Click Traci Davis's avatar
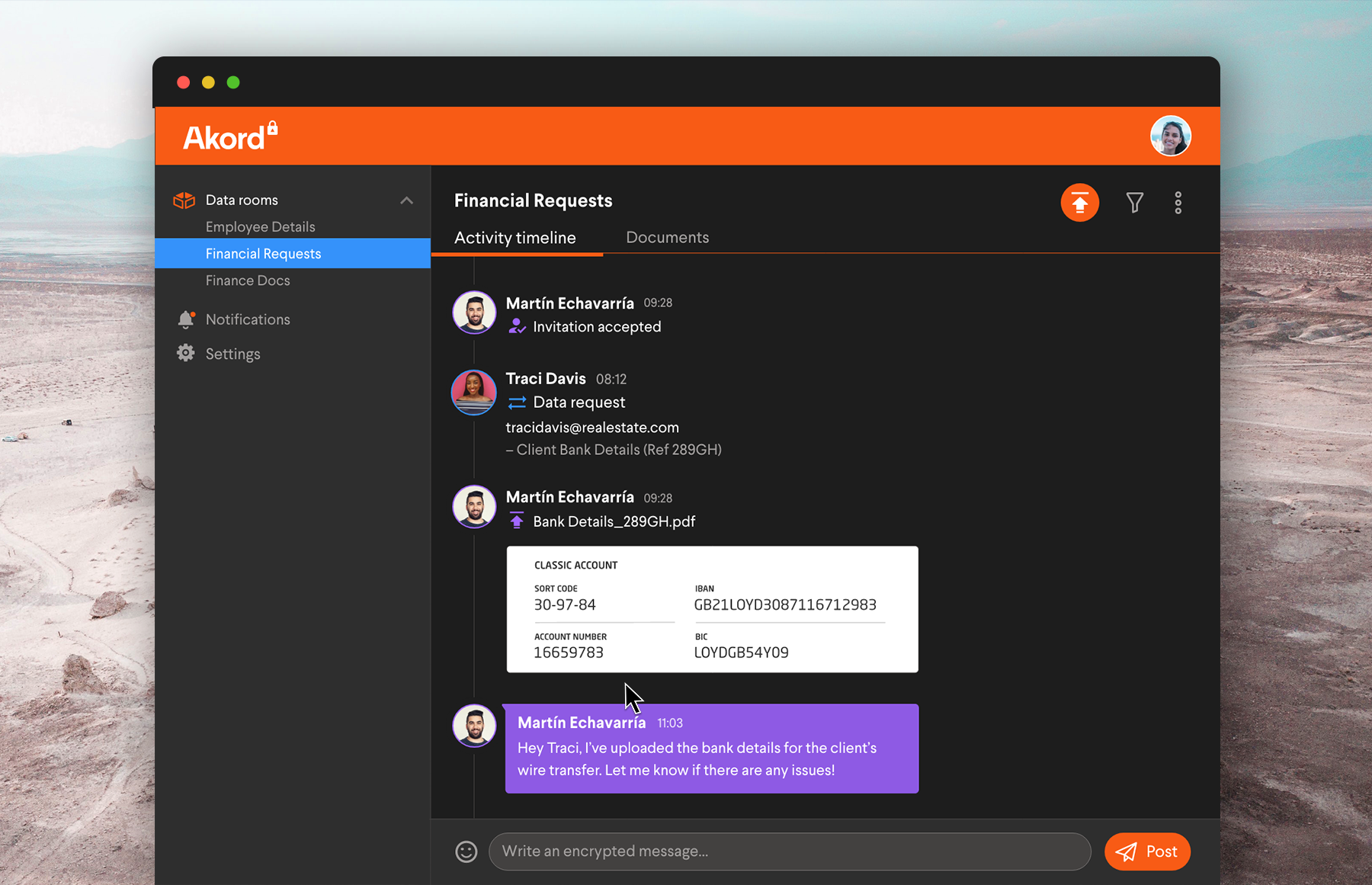 click(474, 392)
